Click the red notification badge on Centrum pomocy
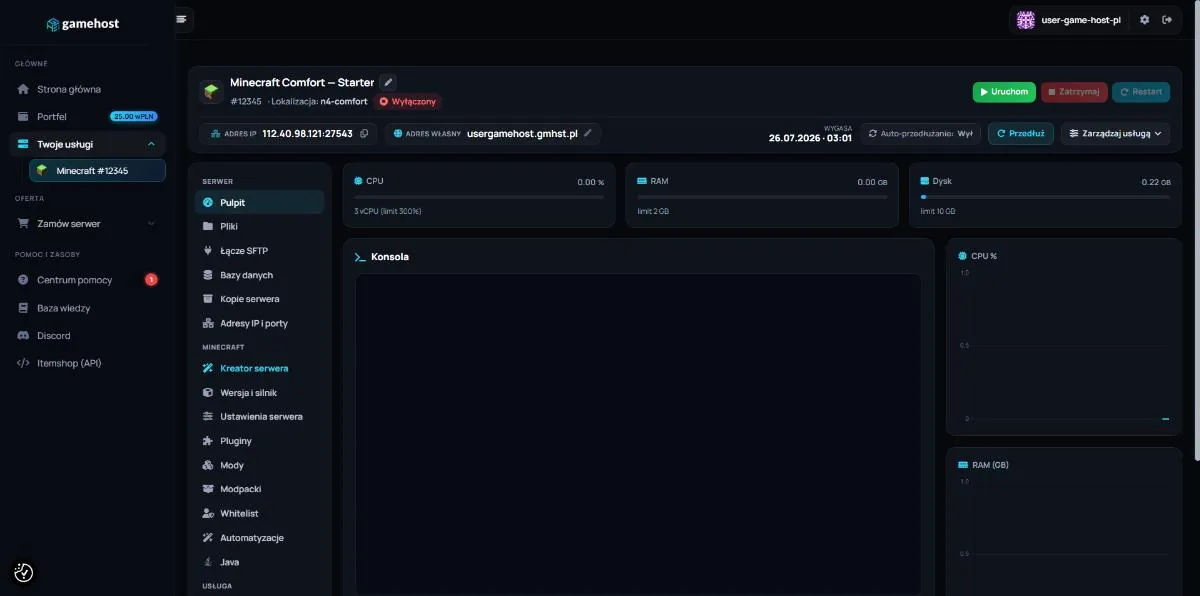This screenshot has height=596, width=1200. pos(151,279)
